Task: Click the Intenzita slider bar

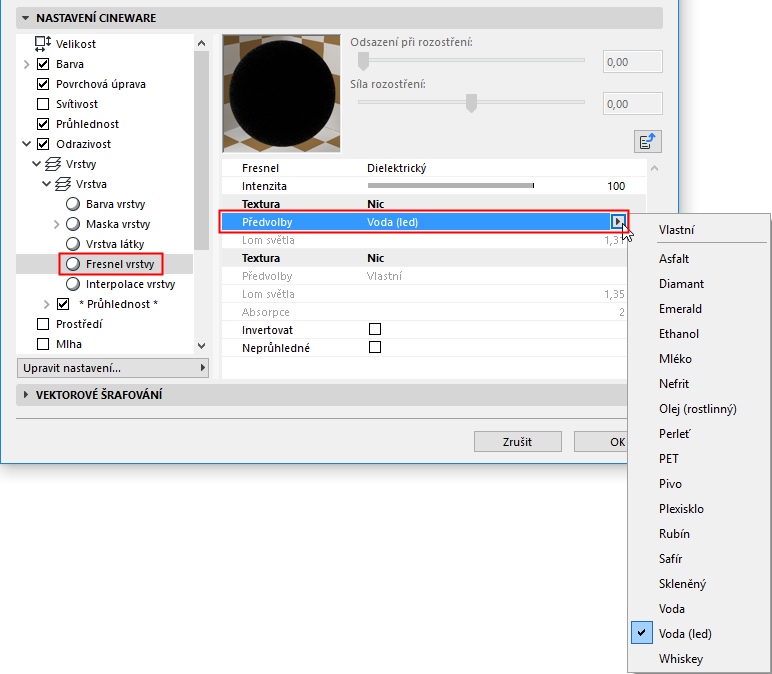Action: tap(450, 186)
